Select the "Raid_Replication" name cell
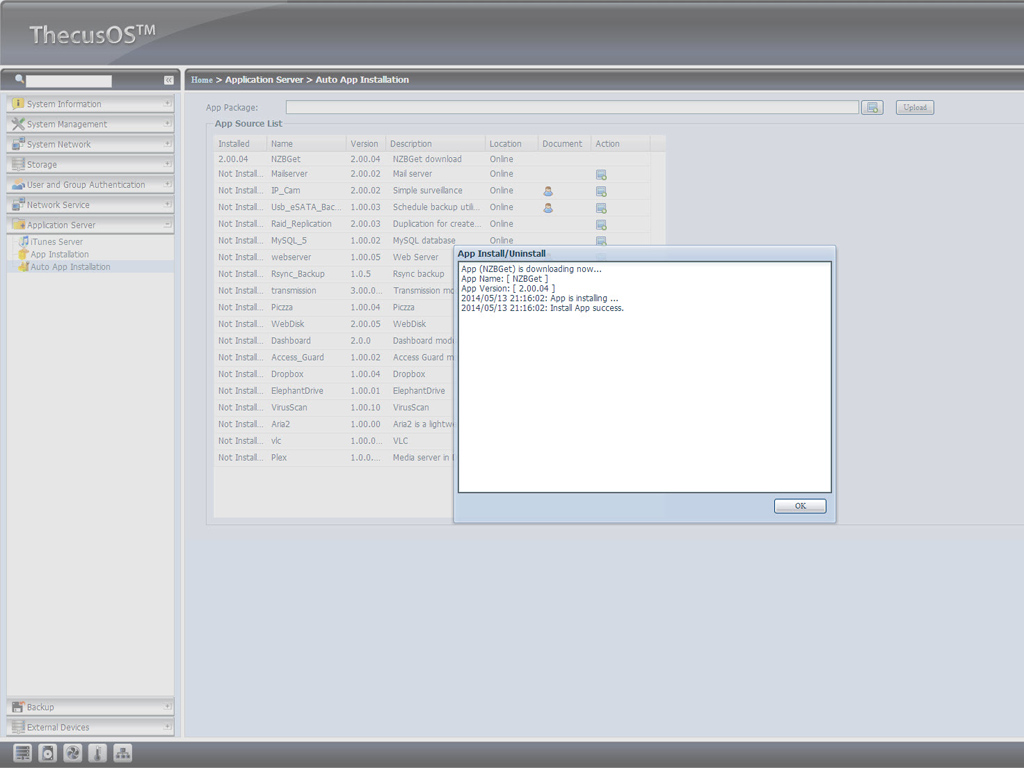 302,224
